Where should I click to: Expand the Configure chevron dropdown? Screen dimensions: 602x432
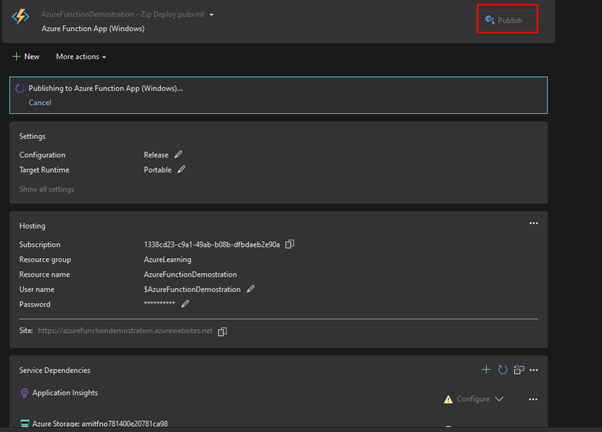[499, 399]
